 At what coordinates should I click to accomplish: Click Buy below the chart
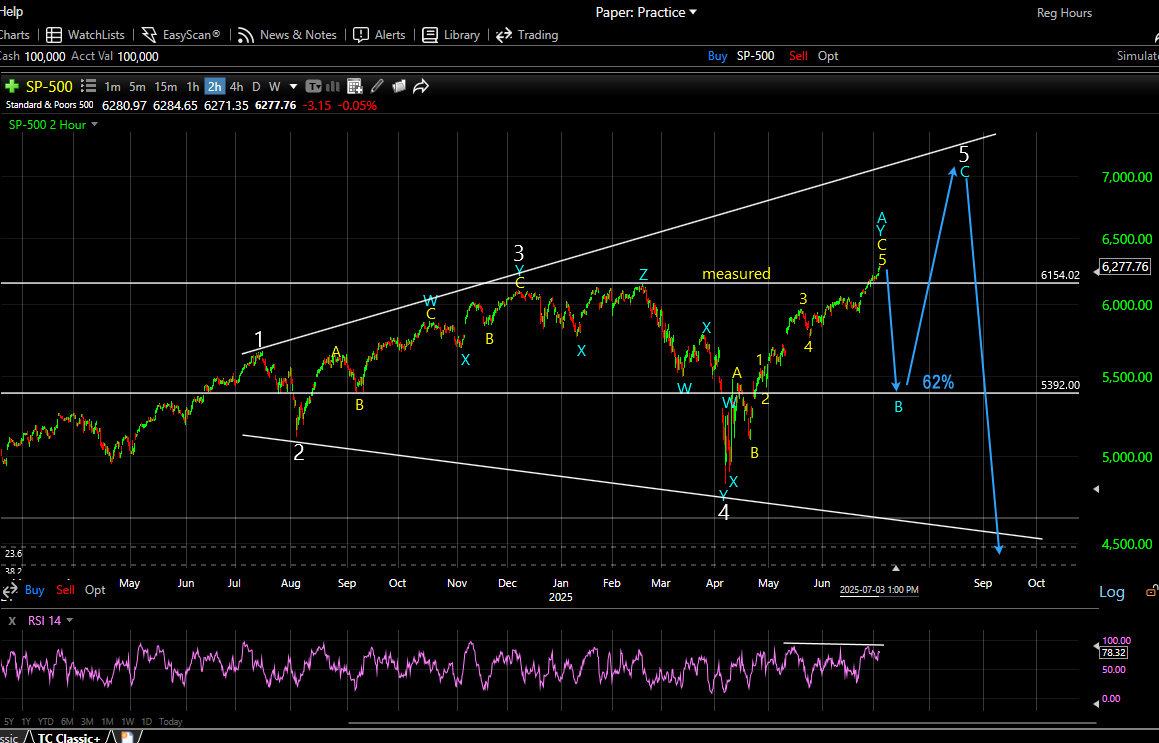click(x=35, y=590)
